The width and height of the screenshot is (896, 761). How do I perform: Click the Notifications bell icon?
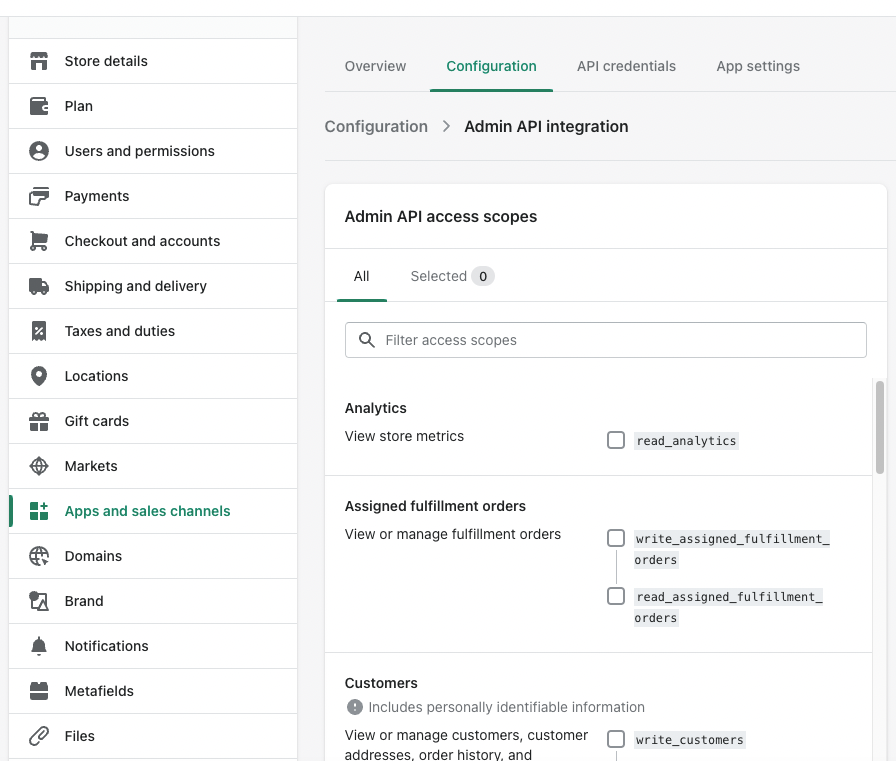click(x=39, y=646)
